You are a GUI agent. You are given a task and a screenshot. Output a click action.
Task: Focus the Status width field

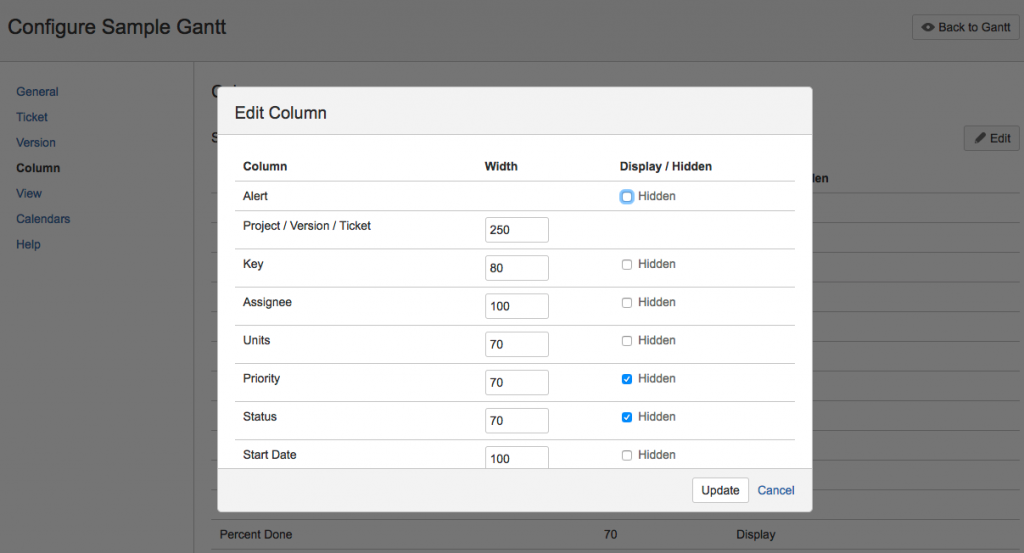[x=517, y=420]
